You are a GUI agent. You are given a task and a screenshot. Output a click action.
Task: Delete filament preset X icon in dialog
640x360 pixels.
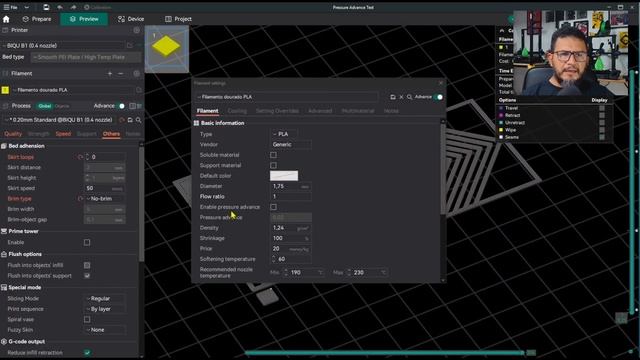pos(401,97)
